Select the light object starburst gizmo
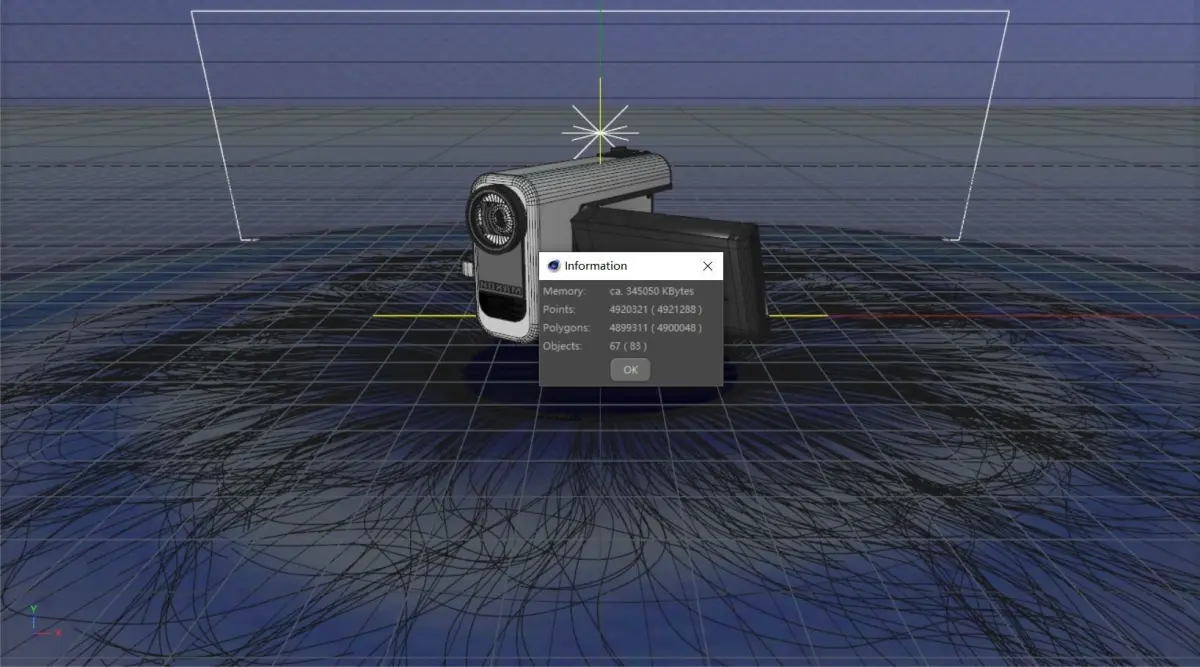Viewport: 1200px width, 667px height. click(x=599, y=131)
